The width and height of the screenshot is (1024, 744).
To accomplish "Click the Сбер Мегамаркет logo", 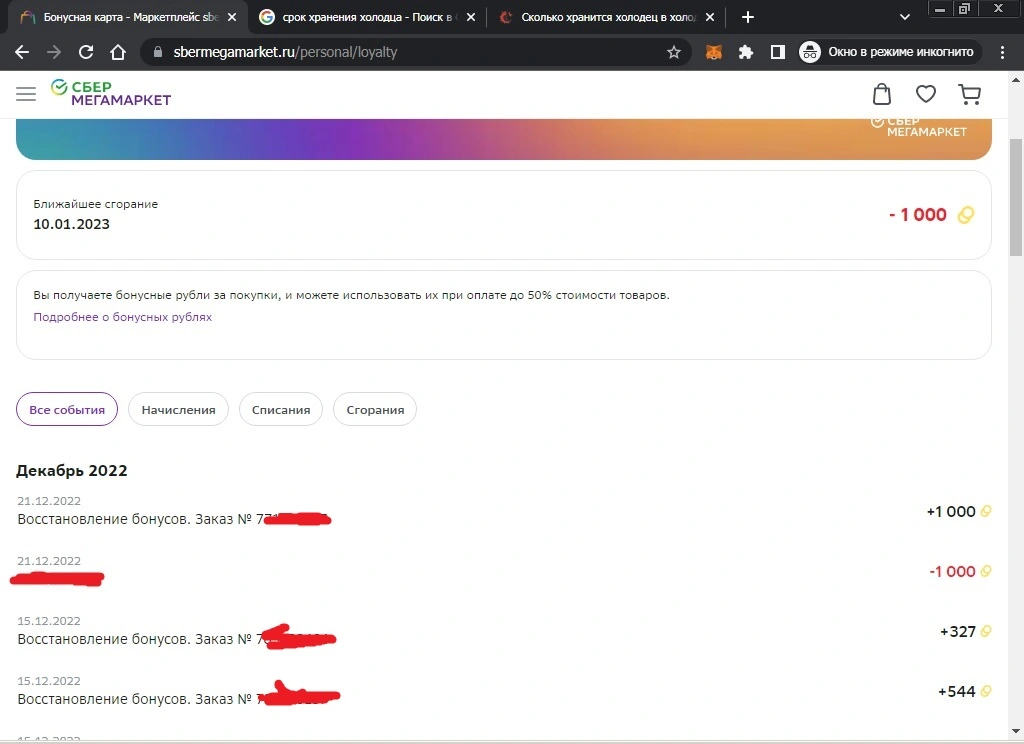I will (x=111, y=93).
